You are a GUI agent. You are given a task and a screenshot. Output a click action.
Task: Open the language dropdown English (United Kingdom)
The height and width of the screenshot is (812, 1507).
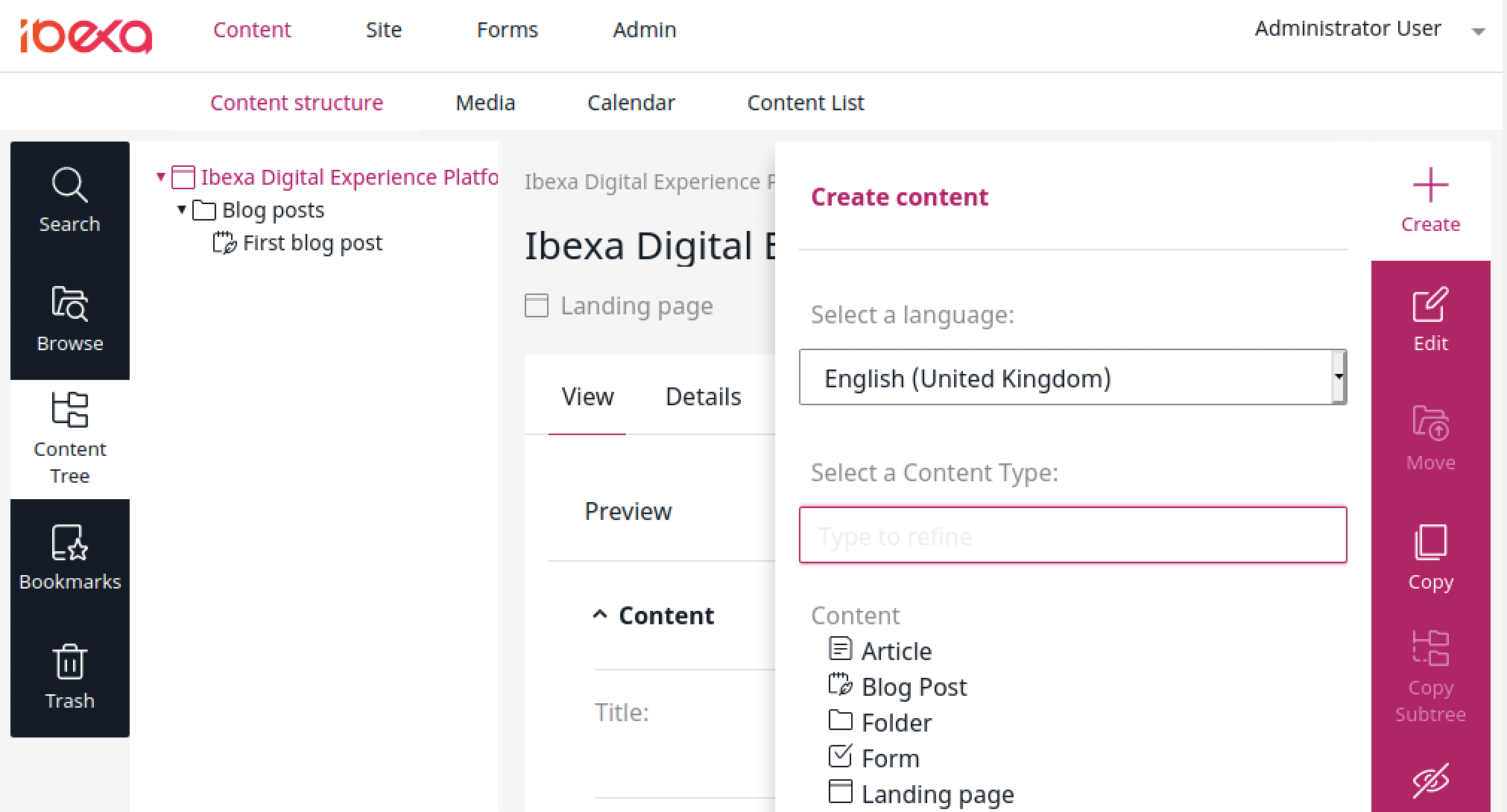[x=1072, y=378]
